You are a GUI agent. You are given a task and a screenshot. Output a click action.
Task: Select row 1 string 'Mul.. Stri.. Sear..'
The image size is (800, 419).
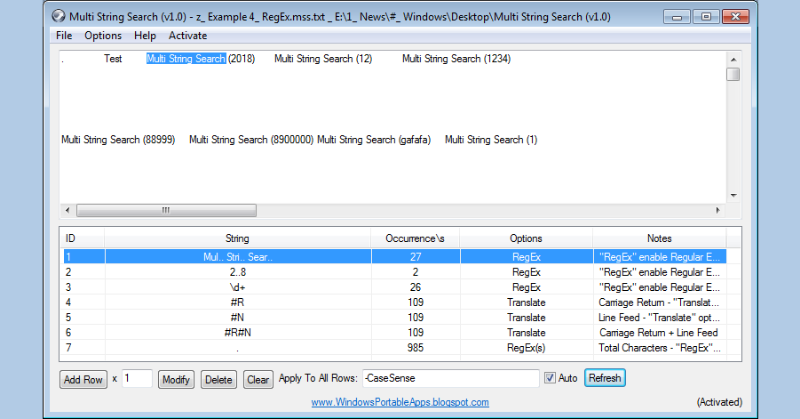pyautogui.click(x=238, y=257)
